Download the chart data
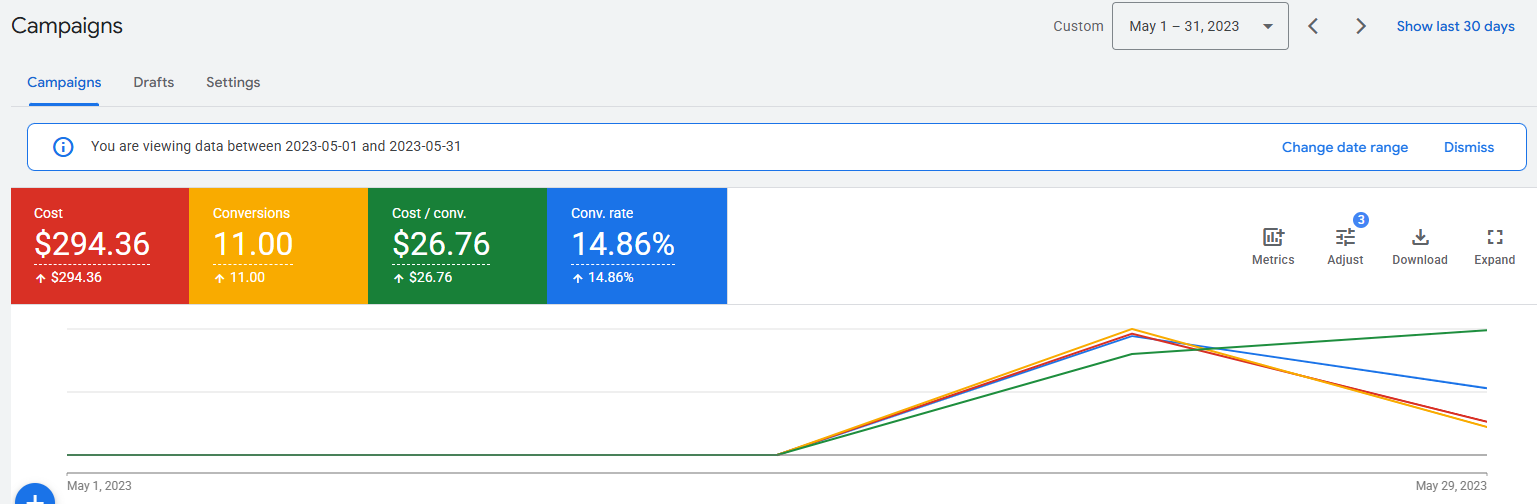 coord(1420,237)
